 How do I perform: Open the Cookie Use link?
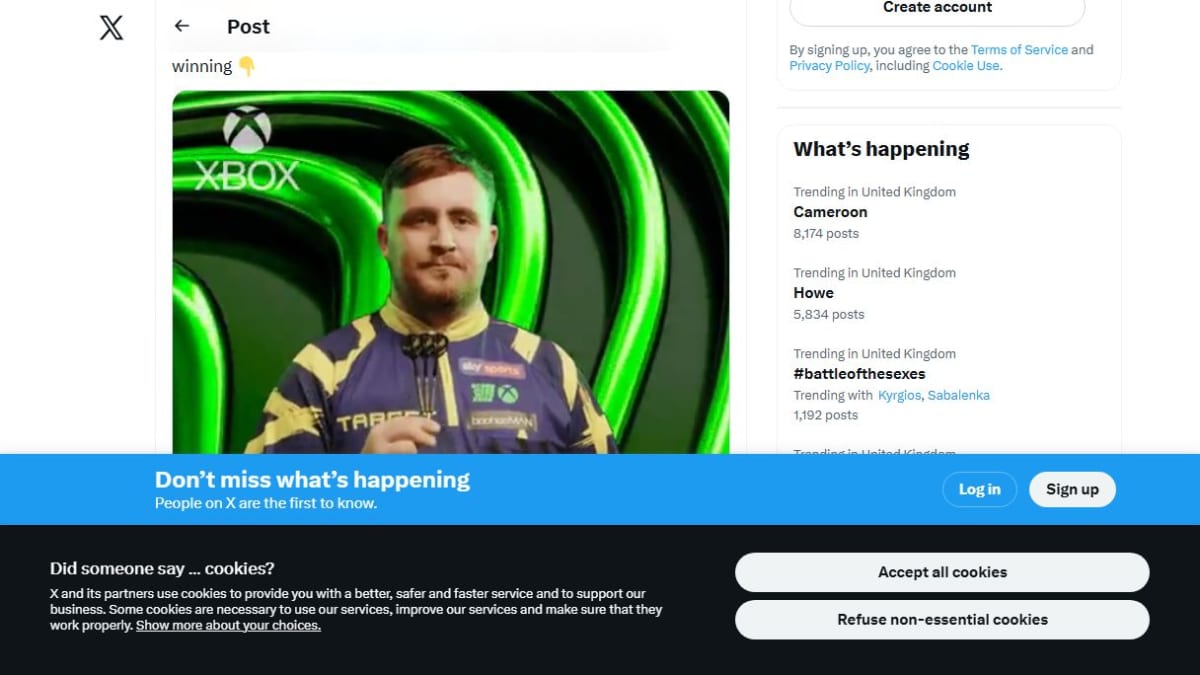coord(965,66)
